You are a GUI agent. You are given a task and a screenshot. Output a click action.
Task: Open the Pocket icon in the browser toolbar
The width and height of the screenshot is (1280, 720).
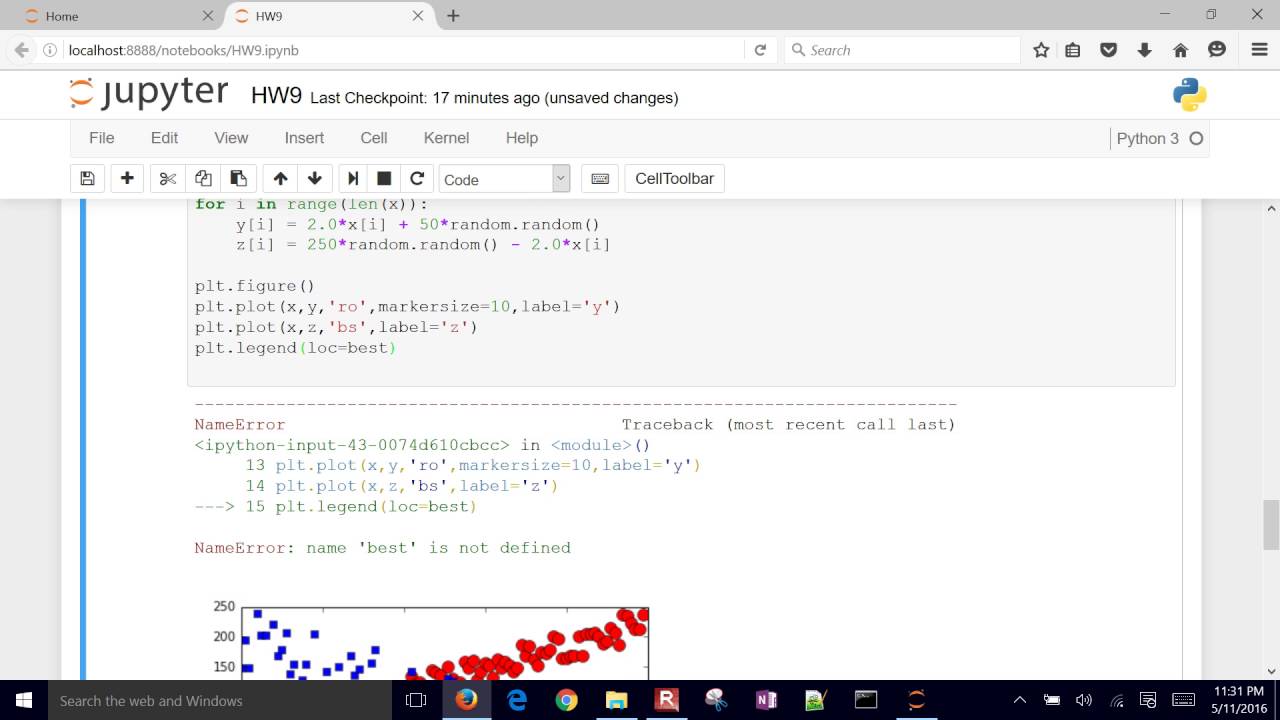1108,50
